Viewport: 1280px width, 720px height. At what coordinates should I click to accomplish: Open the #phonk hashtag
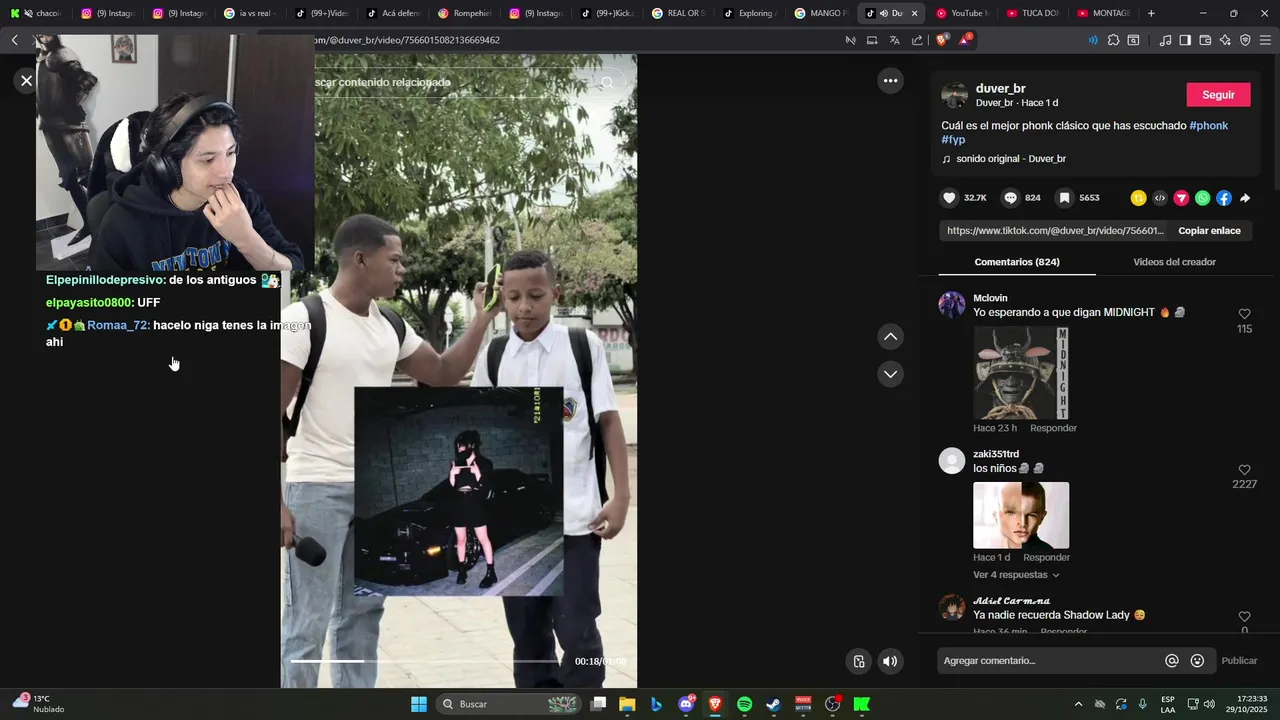click(x=1209, y=126)
